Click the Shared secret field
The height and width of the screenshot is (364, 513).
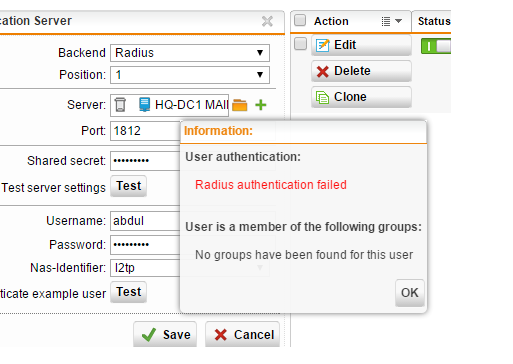tap(145, 161)
